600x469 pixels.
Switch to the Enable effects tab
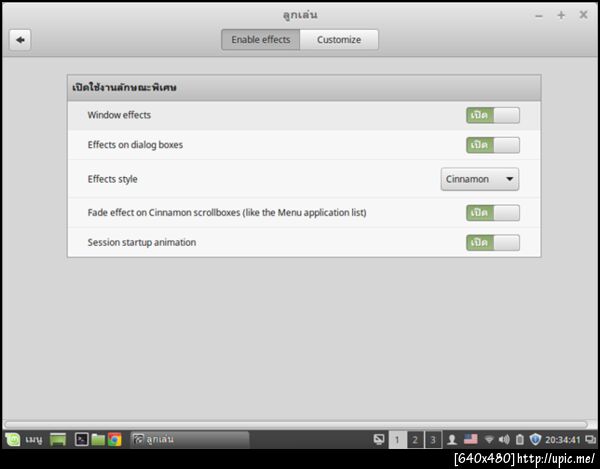261,40
